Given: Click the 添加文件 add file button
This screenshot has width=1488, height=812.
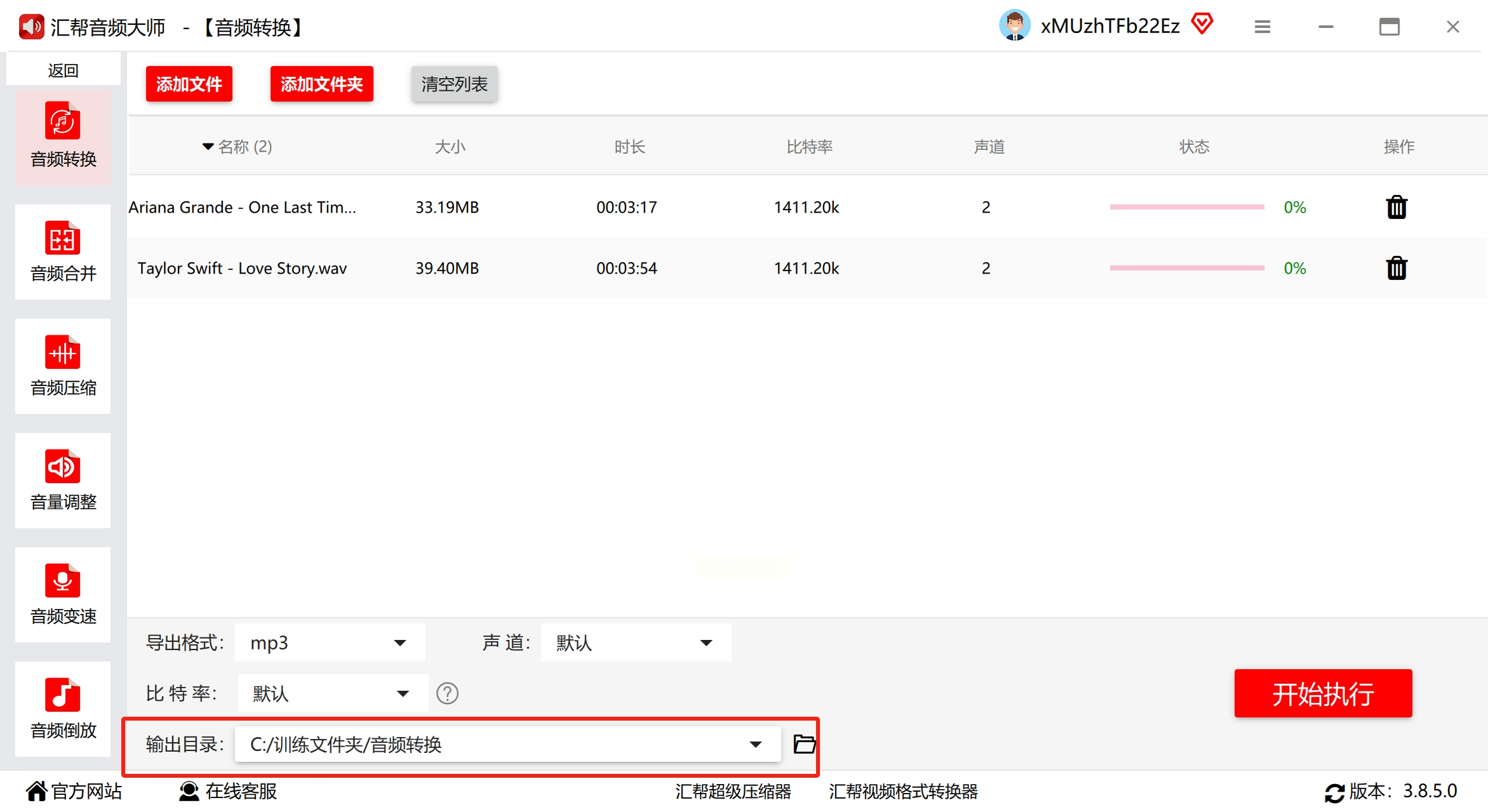Looking at the screenshot, I should click(x=189, y=84).
